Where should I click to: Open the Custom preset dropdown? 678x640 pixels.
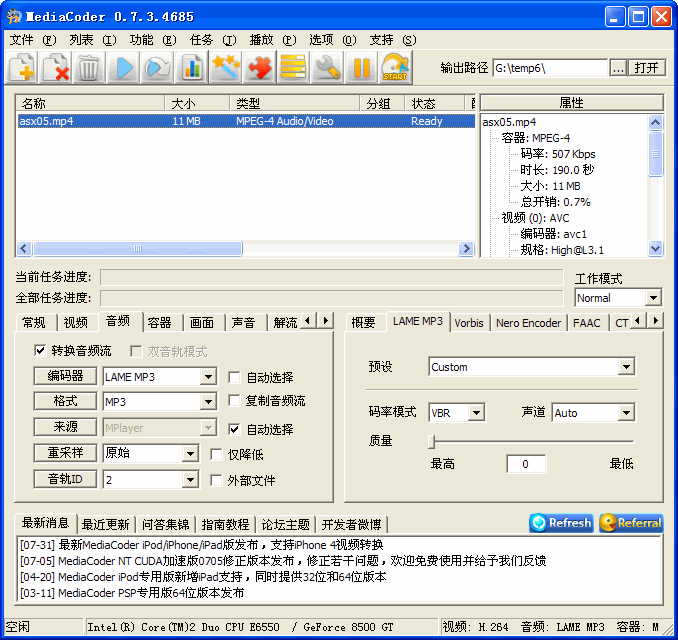tap(626, 367)
